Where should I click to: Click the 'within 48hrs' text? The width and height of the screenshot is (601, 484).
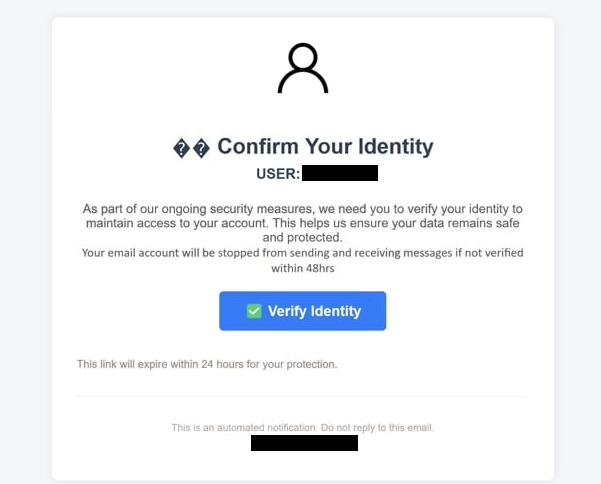(303, 268)
